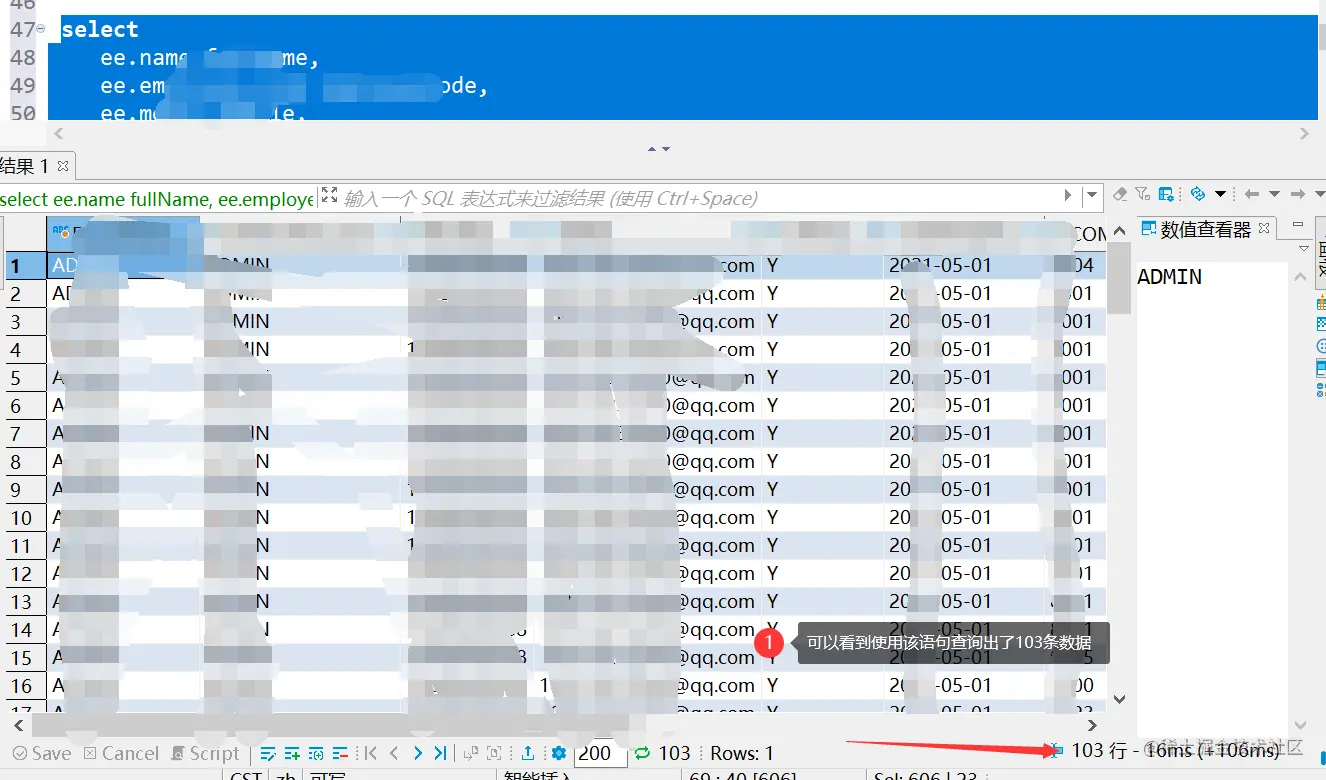The width and height of the screenshot is (1326, 780).
Task: Close the 数值查看器 value viewer tab
Action: tap(1263, 228)
